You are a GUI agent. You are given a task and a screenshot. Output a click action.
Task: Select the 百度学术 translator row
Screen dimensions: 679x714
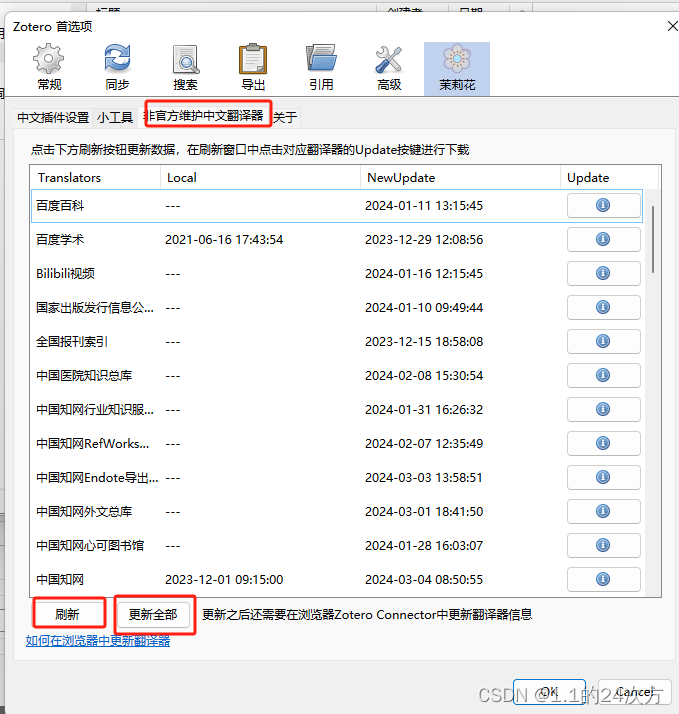click(337, 240)
